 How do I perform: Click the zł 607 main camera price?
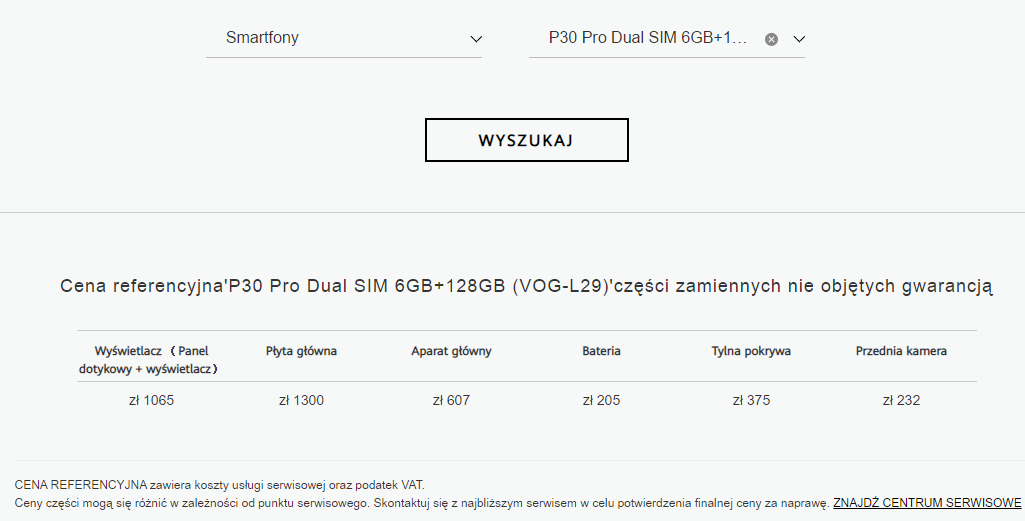click(451, 400)
